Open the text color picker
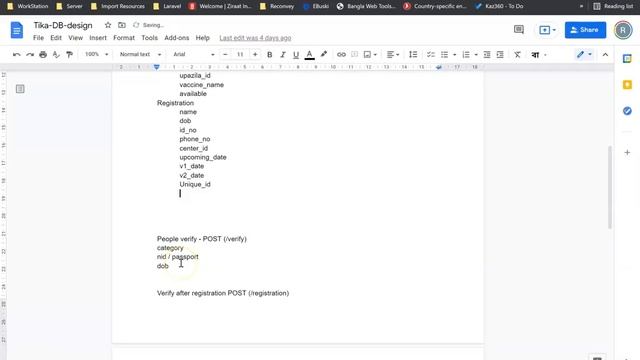 coord(309,55)
